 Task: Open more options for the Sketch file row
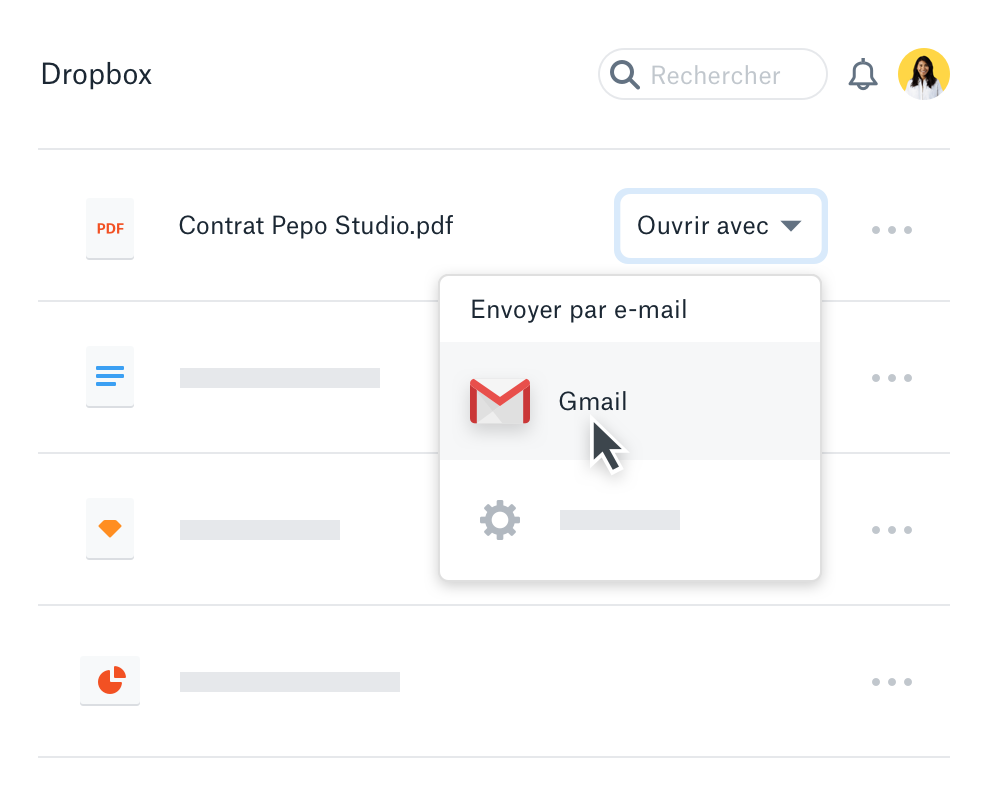[x=892, y=530]
